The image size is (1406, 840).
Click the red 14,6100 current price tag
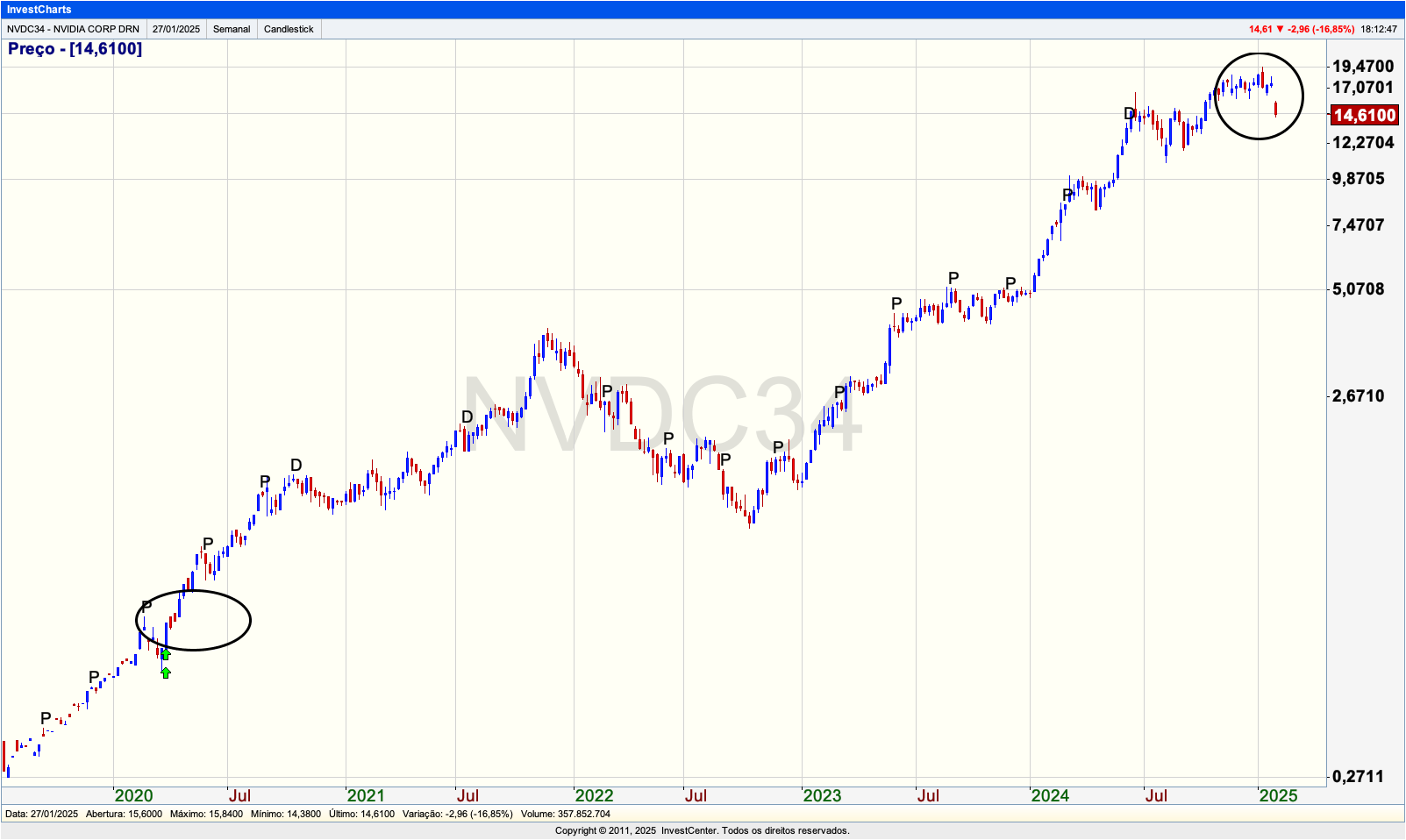point(1364,115)
